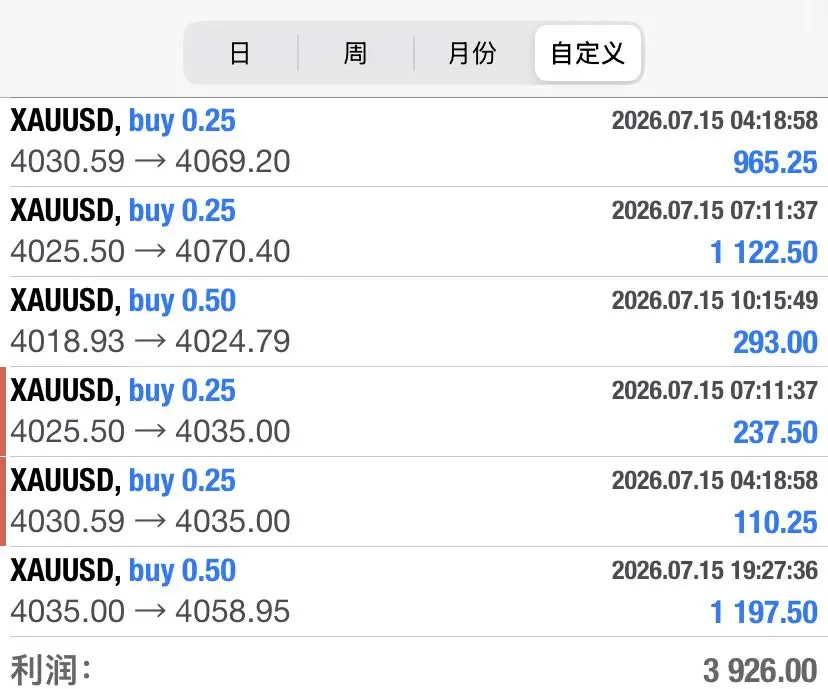Select the 自定义 custom tab

[x=588, y=53]
